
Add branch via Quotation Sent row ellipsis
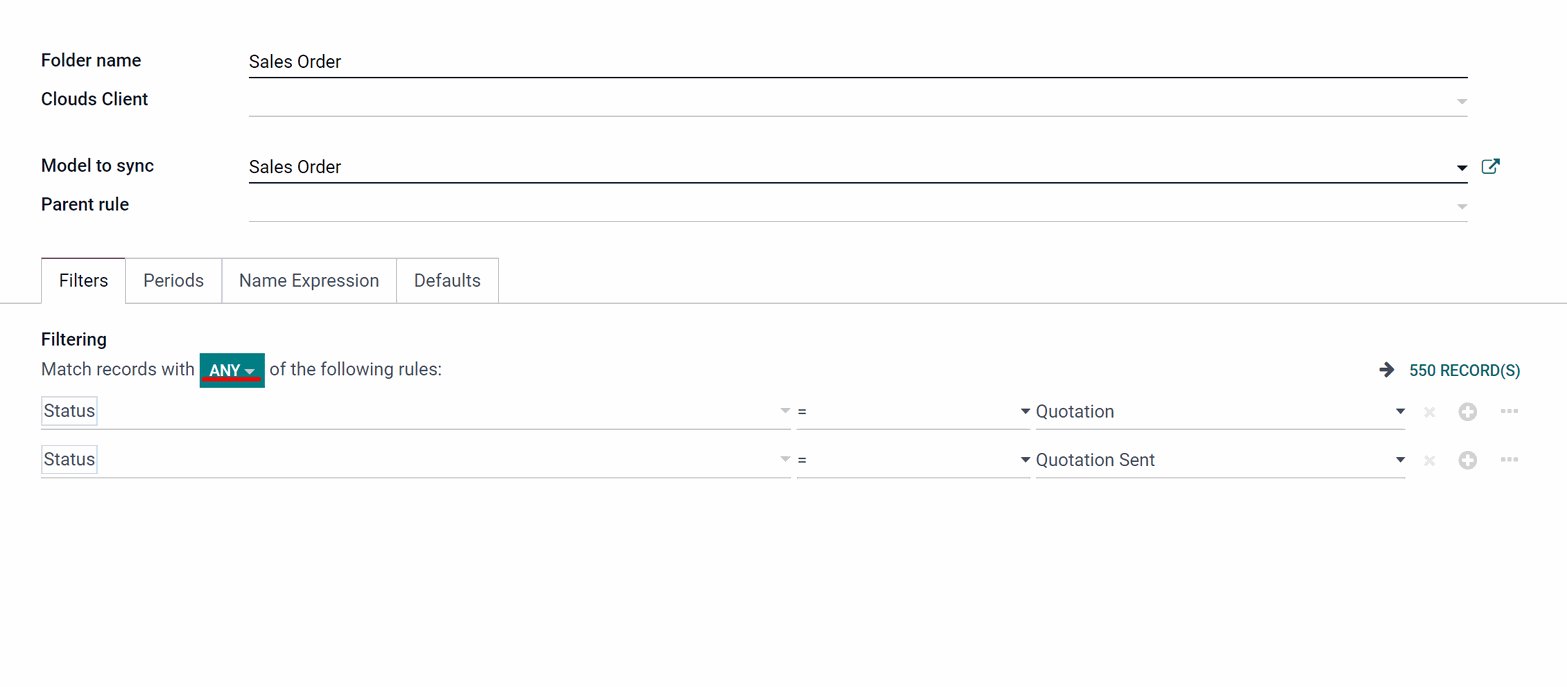1509,459
